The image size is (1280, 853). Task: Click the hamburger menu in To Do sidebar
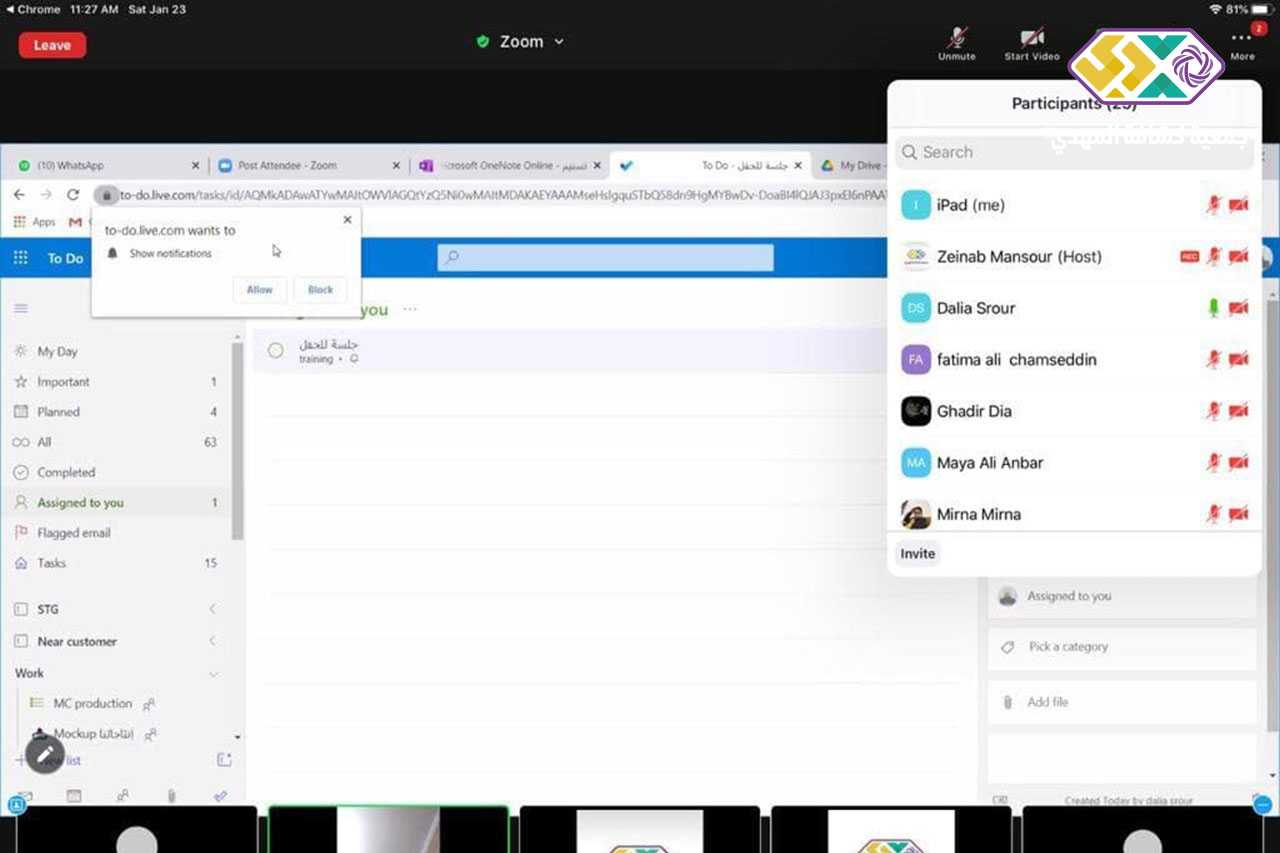tap(21, 308)
